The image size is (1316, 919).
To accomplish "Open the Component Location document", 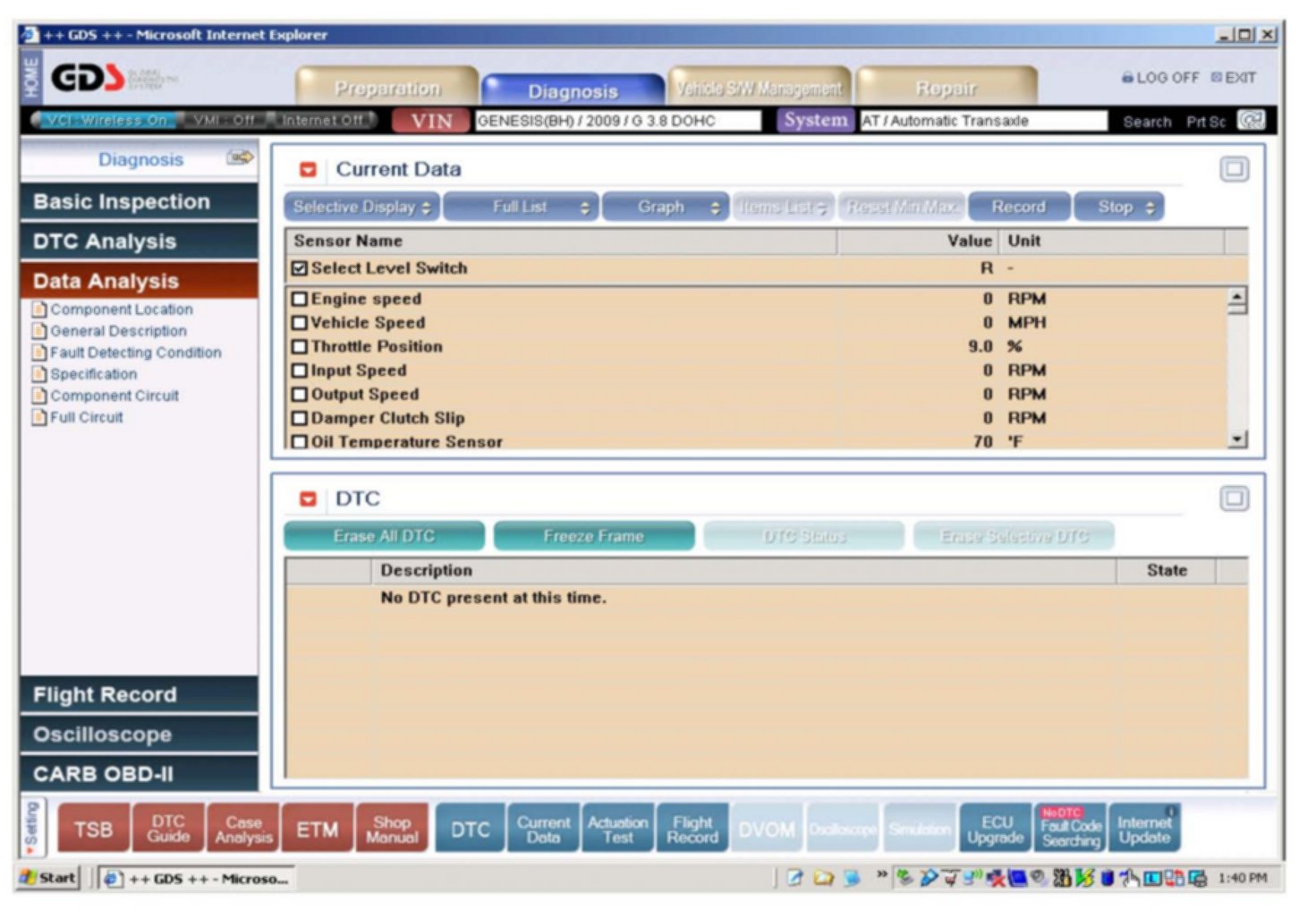I will pyautogui.click(x=121, y=310).
